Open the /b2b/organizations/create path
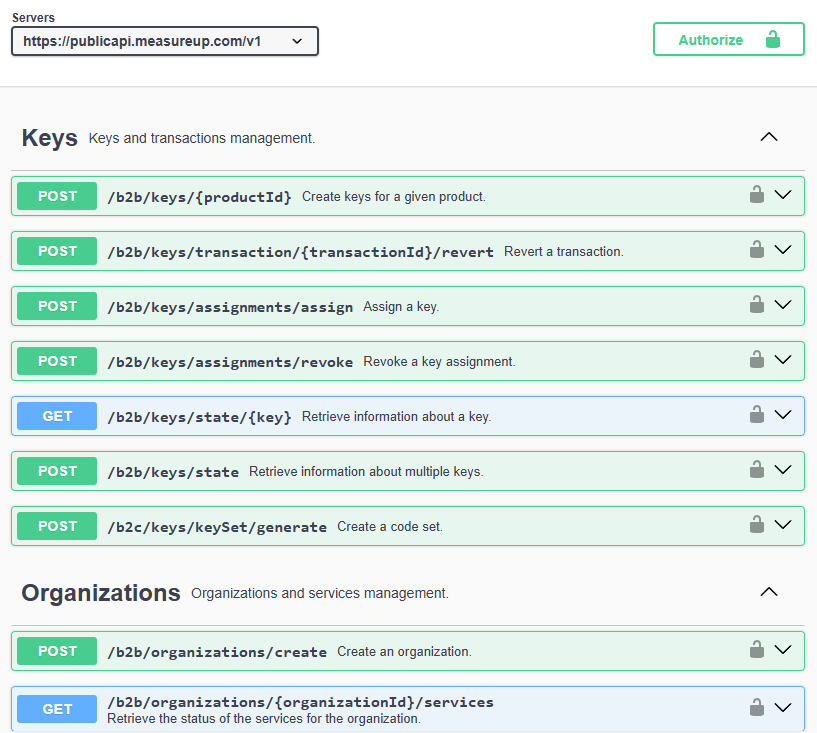 point(217,652)
